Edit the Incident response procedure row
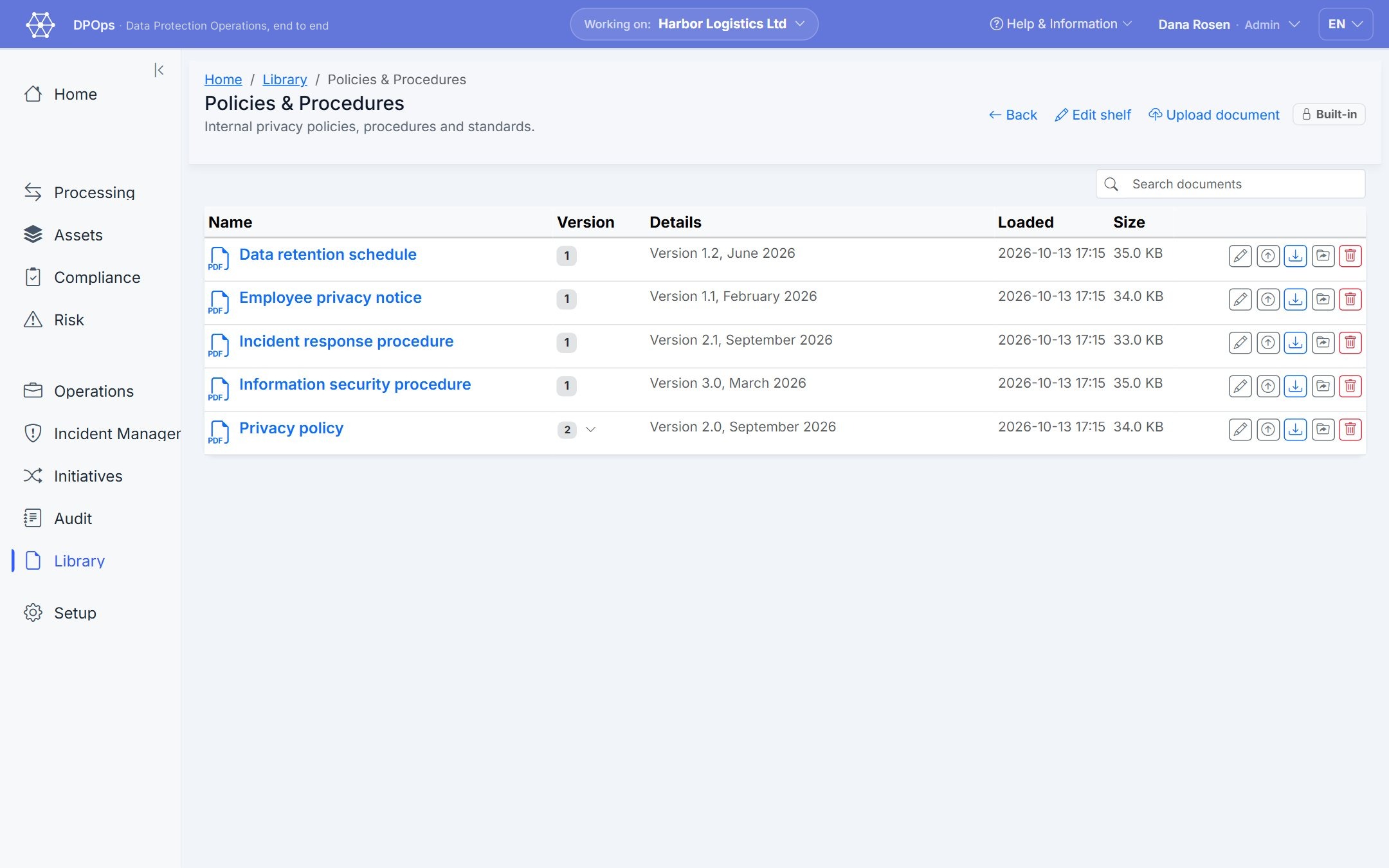This screenshot has height=868, width=1389. pos(1240,343)
